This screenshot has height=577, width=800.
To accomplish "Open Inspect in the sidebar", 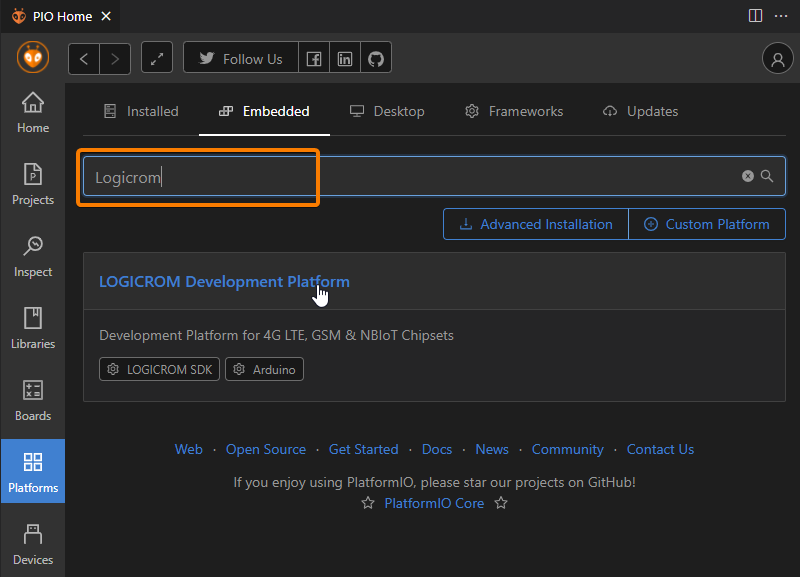I will (x=33, y=256).
